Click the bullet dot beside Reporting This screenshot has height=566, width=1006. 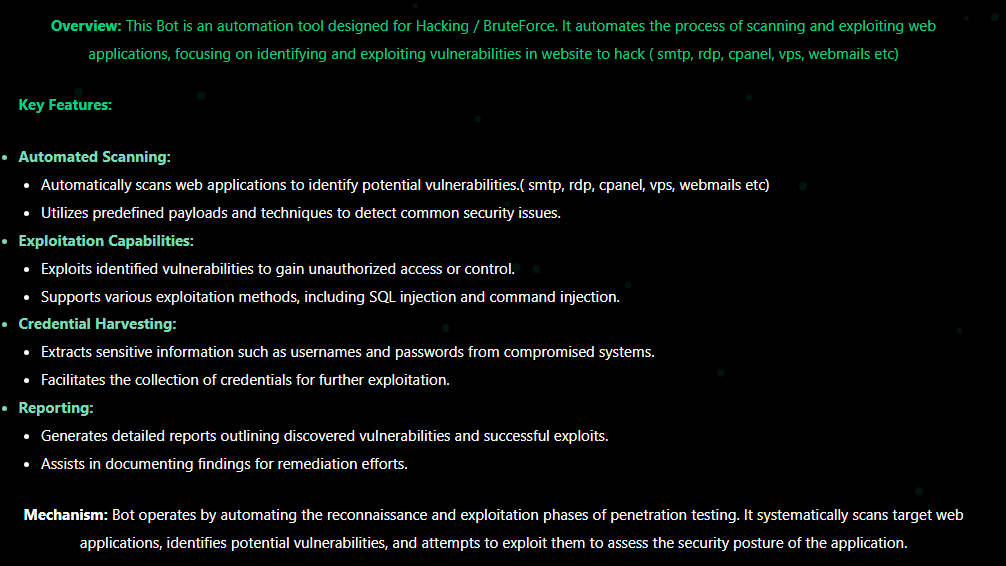(x=5, y=409)
